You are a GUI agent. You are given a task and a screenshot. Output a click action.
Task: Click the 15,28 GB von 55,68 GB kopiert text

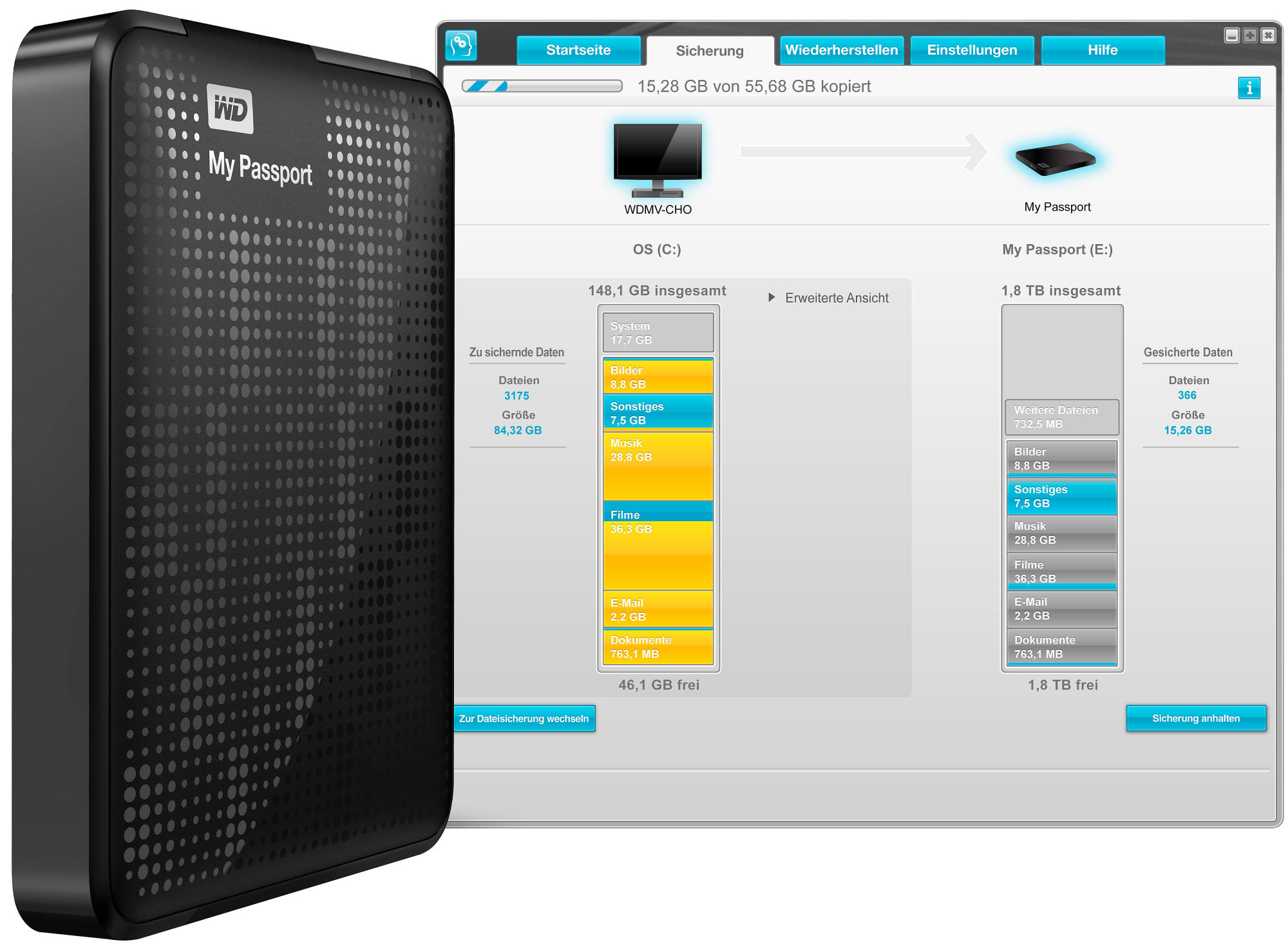[754, 86]
